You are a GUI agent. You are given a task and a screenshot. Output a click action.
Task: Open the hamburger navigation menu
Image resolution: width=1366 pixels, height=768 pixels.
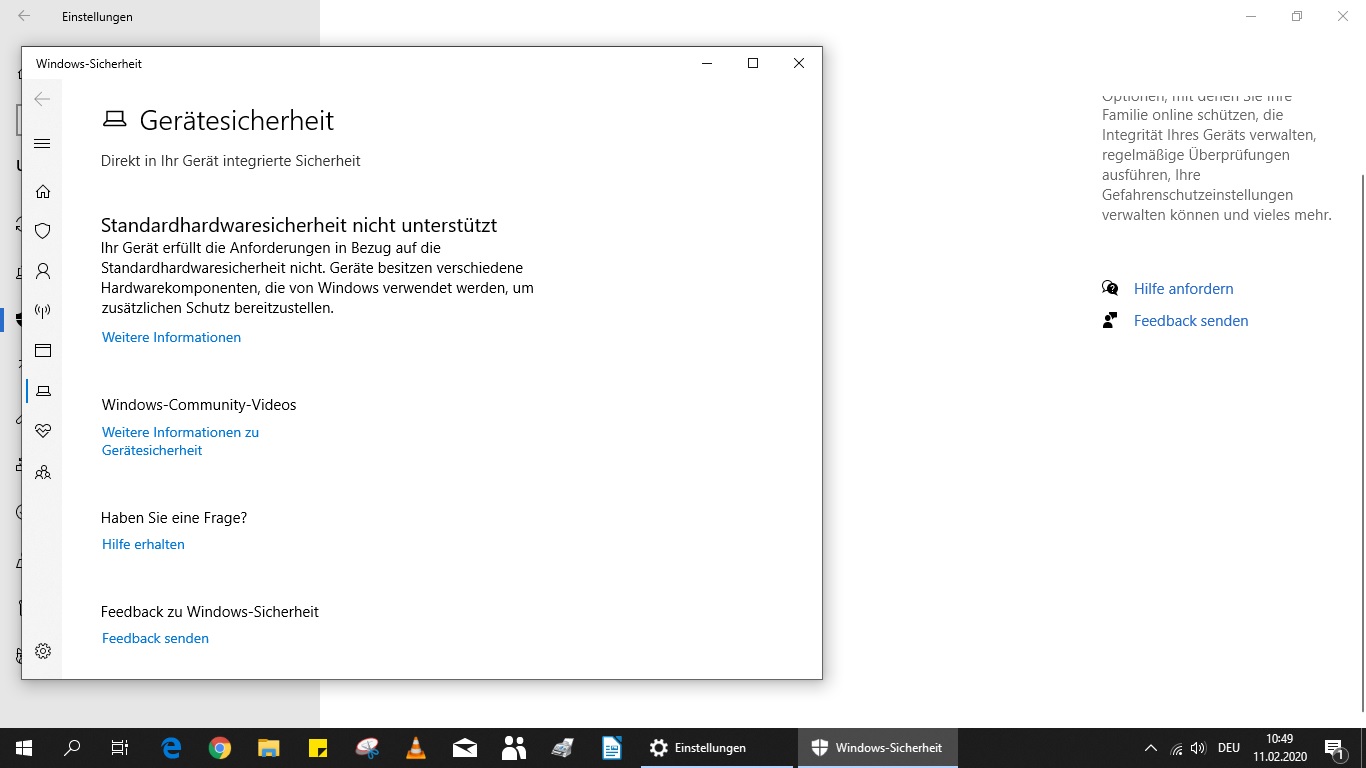tap(42, 144)
